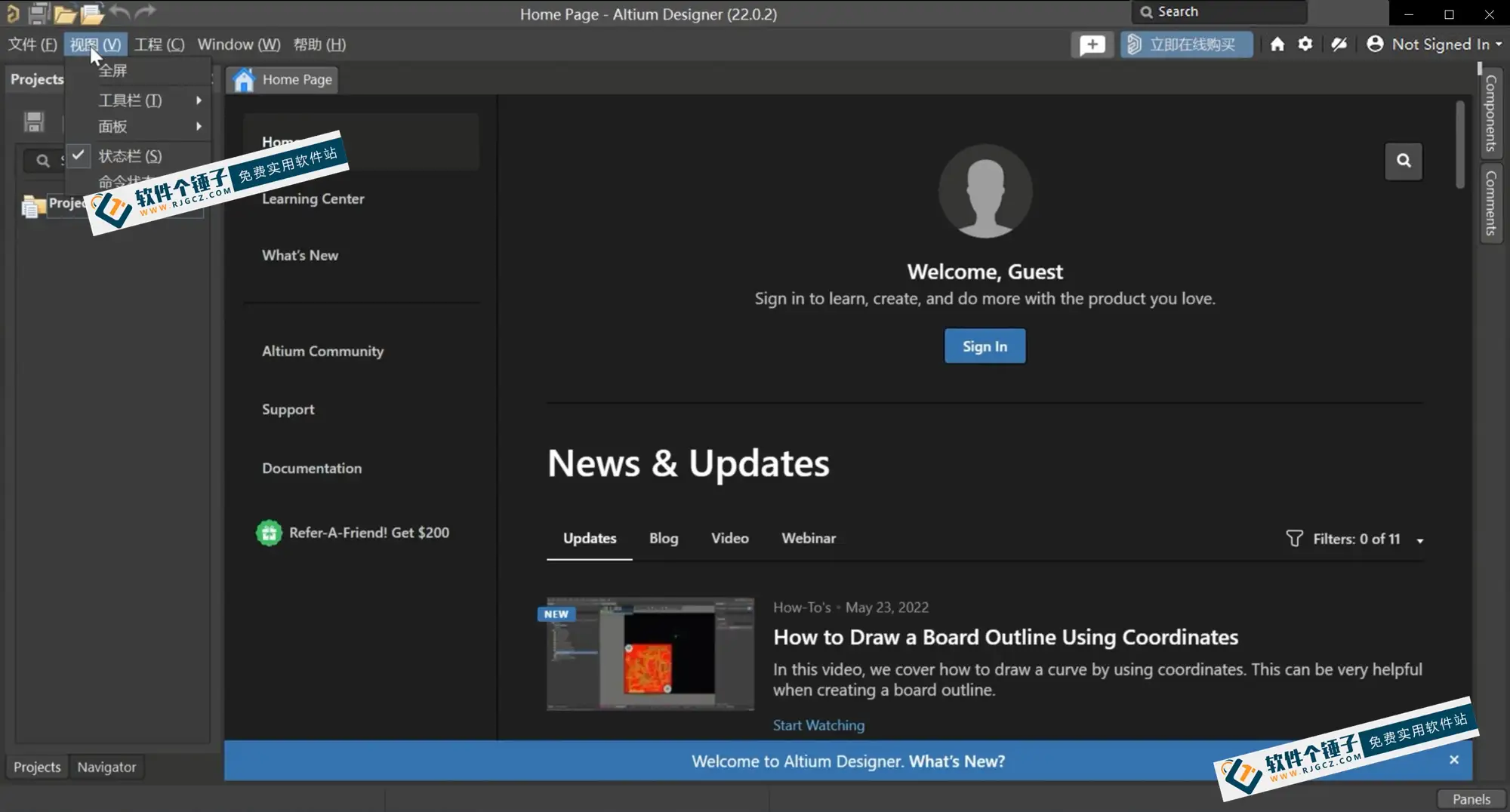
Task: Click the home icon beside the settings gear
Action: pyautogui.click(x=1277, y=45)
